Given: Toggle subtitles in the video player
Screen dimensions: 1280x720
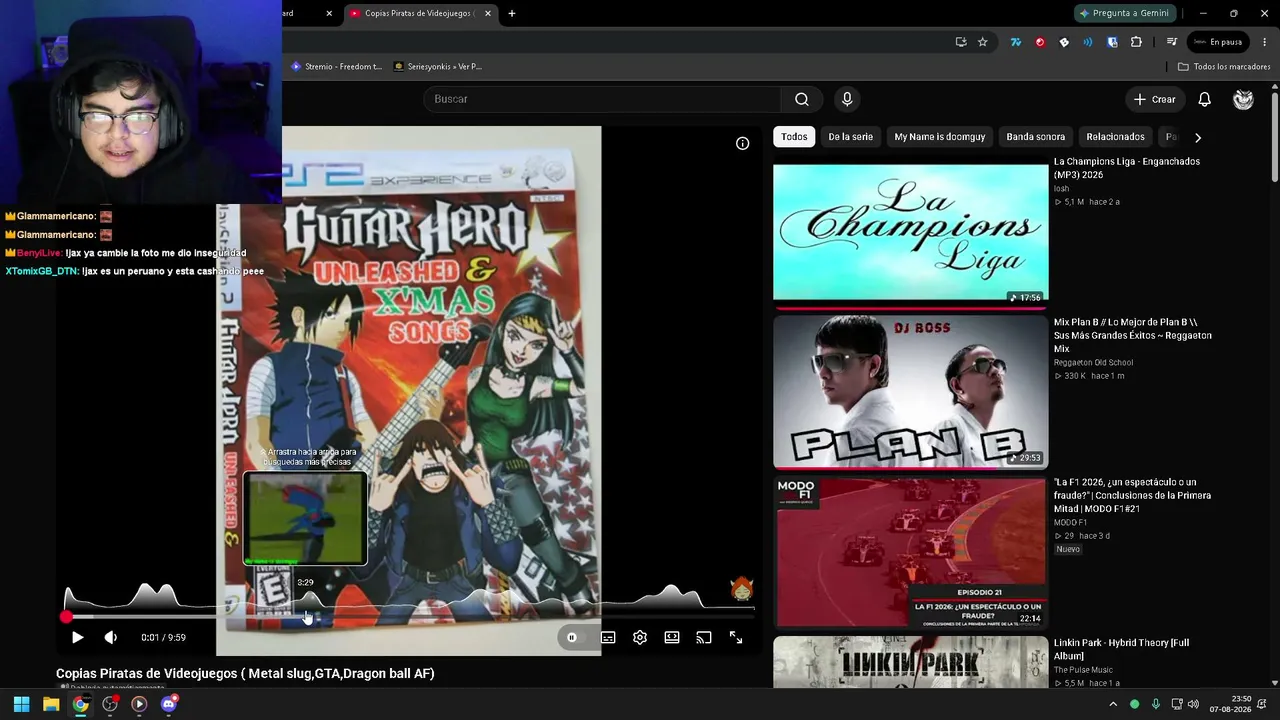Looking at the screenshot, I should click(608, 637).
